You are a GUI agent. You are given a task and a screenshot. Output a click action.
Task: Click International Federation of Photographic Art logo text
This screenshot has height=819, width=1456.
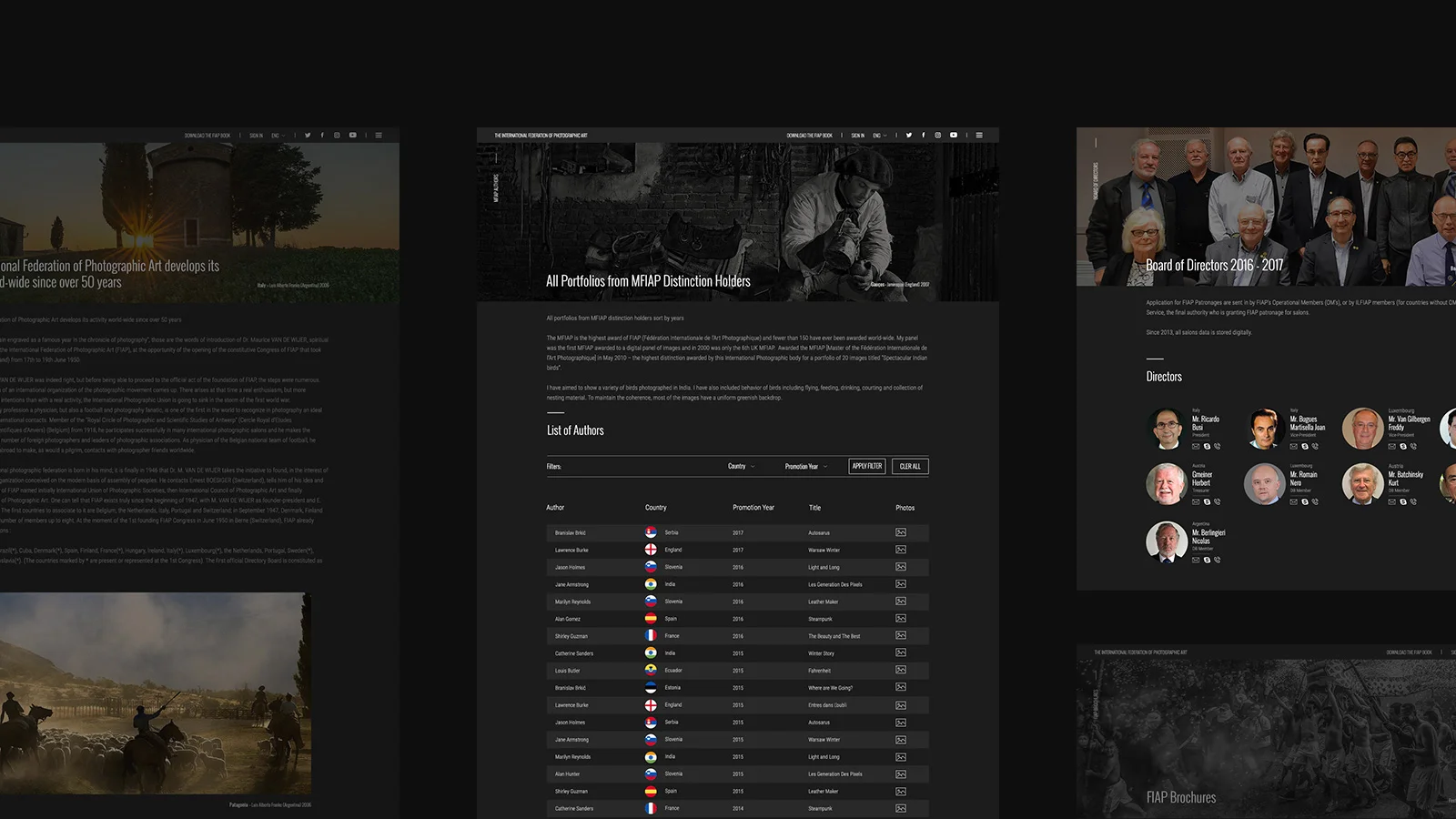[541, 136]
